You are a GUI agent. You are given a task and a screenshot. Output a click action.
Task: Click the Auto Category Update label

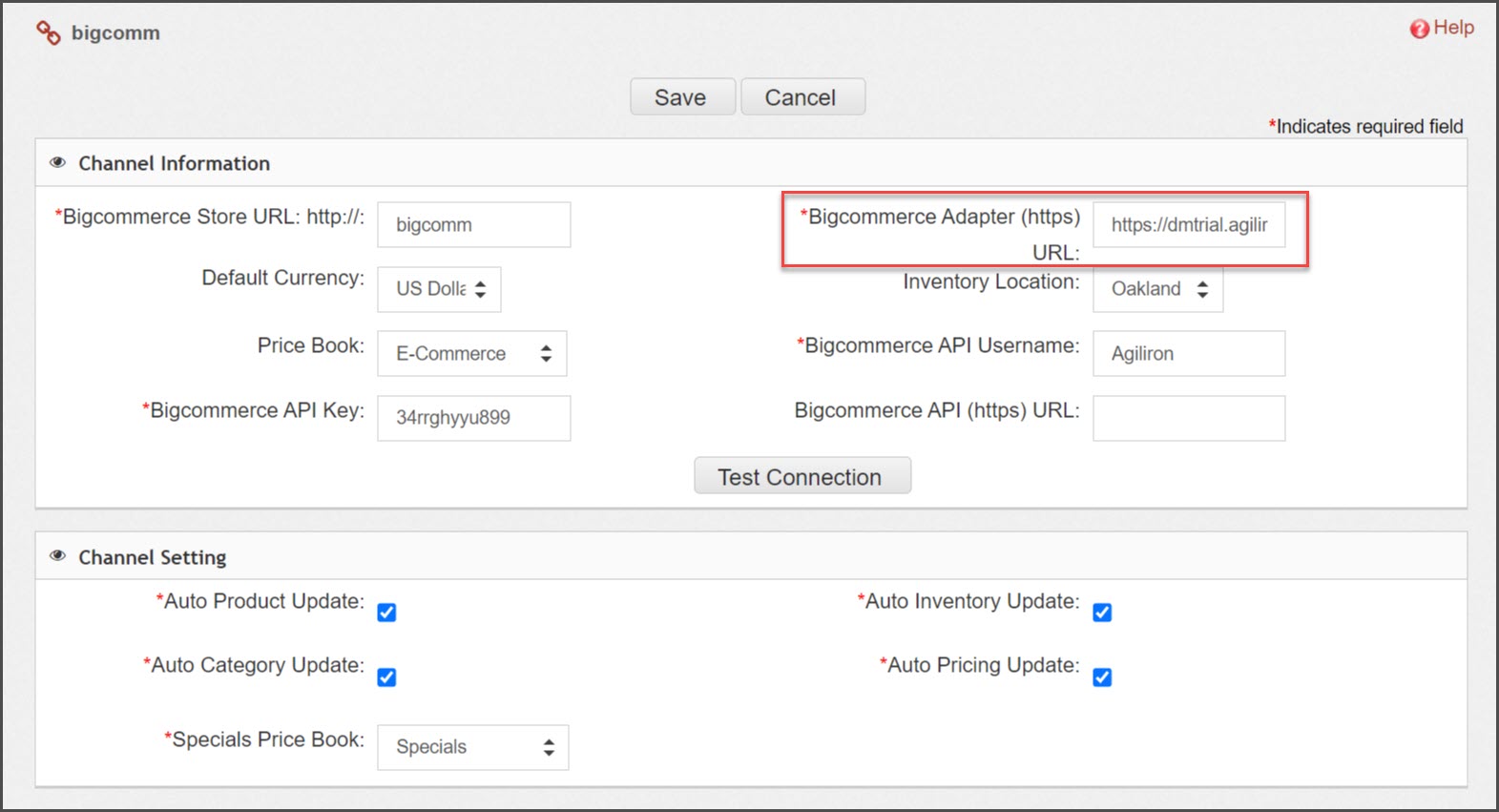pos(254,665)
